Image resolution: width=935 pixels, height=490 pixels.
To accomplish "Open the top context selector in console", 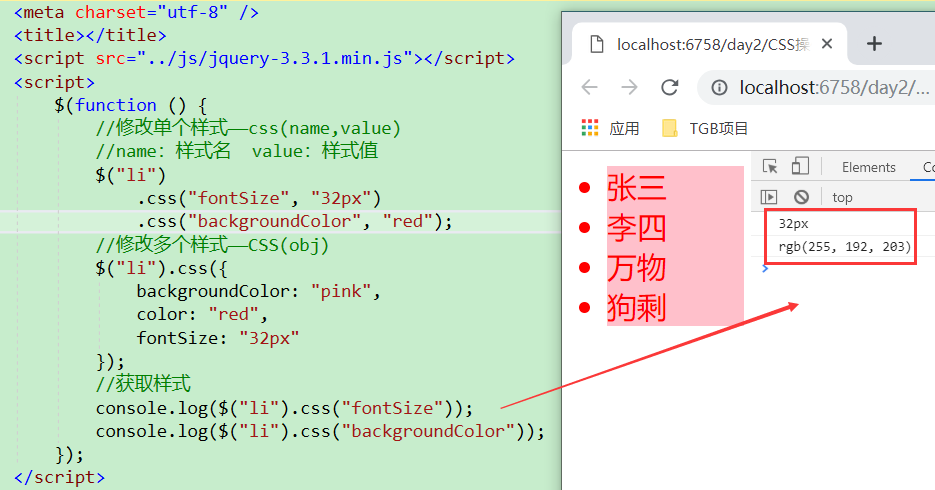I will tap(842, 197).
